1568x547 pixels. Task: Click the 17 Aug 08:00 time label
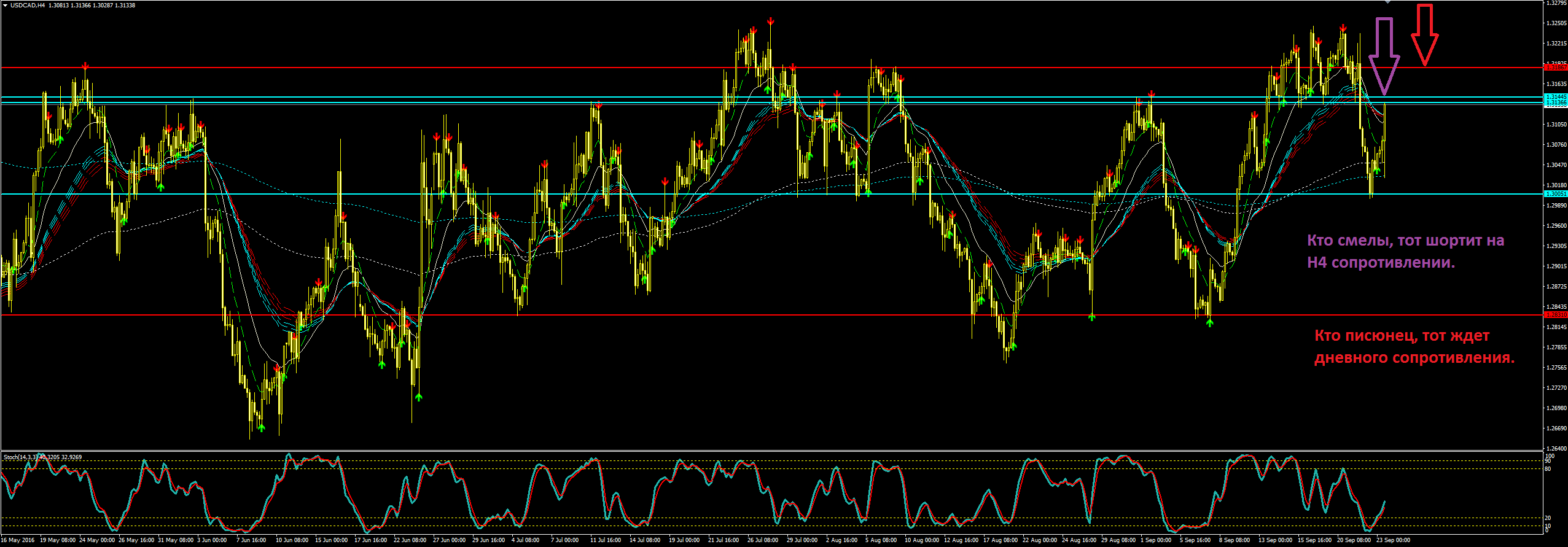coord(999,540)
